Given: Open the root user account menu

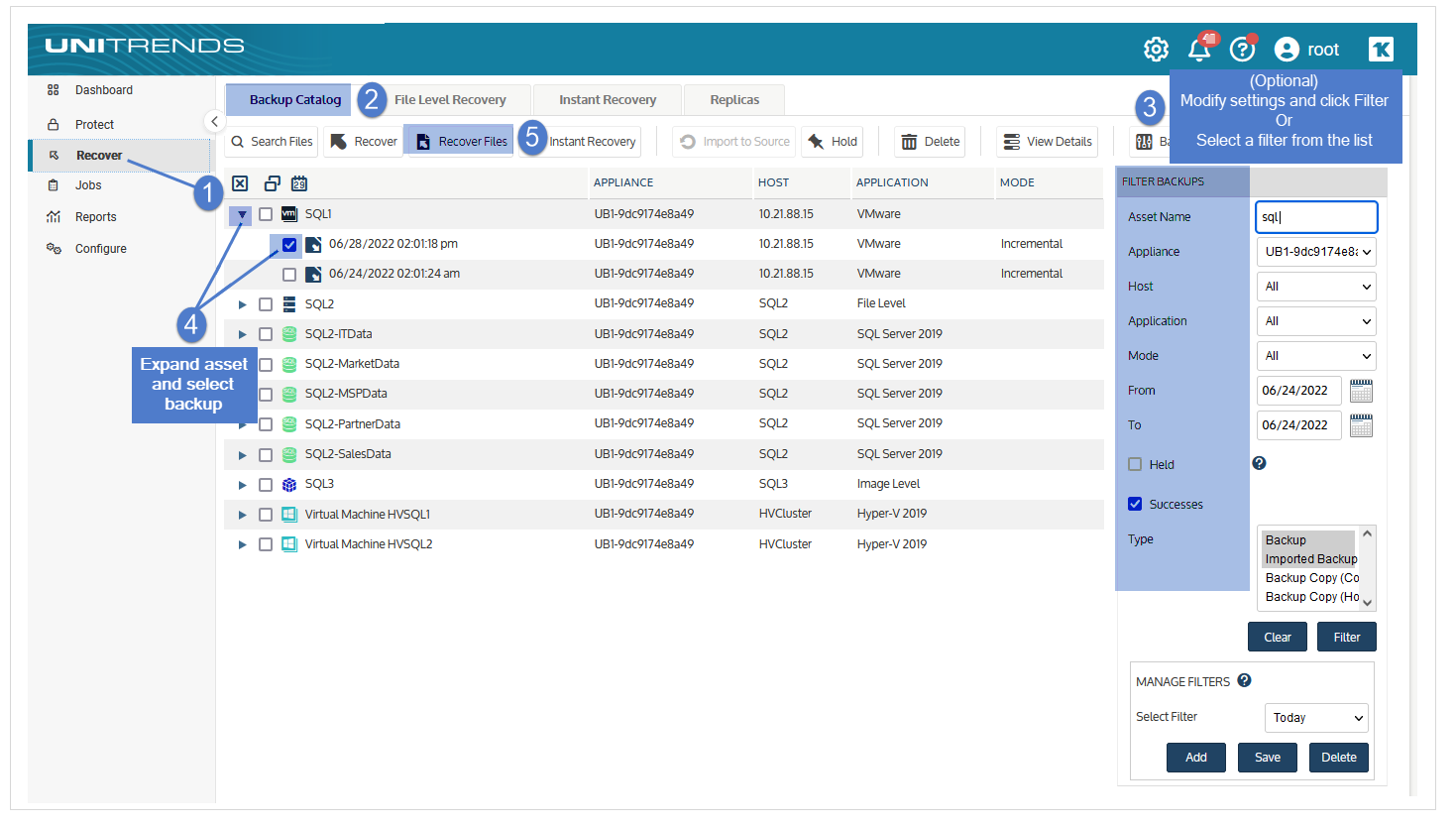Looking at the screenshot, I should point(1306,50).
